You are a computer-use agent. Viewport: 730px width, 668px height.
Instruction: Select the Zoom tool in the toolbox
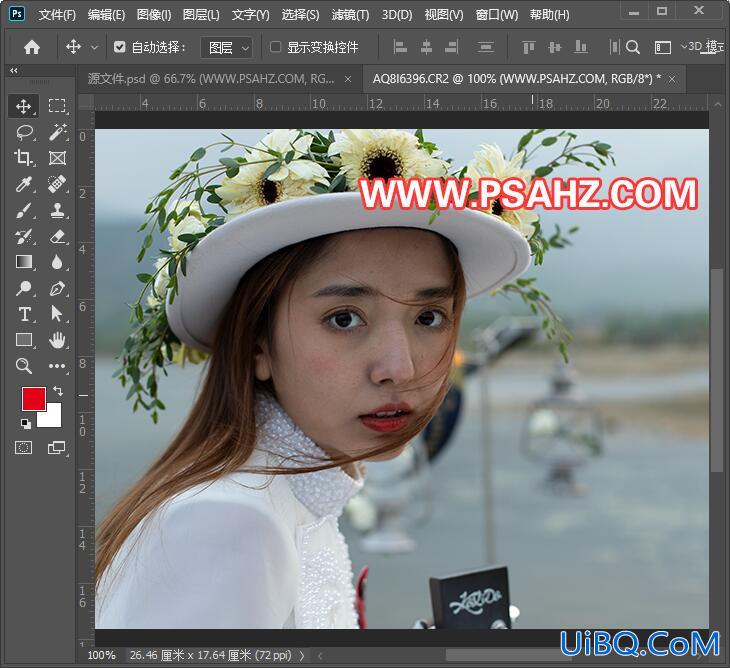(23, 366)
